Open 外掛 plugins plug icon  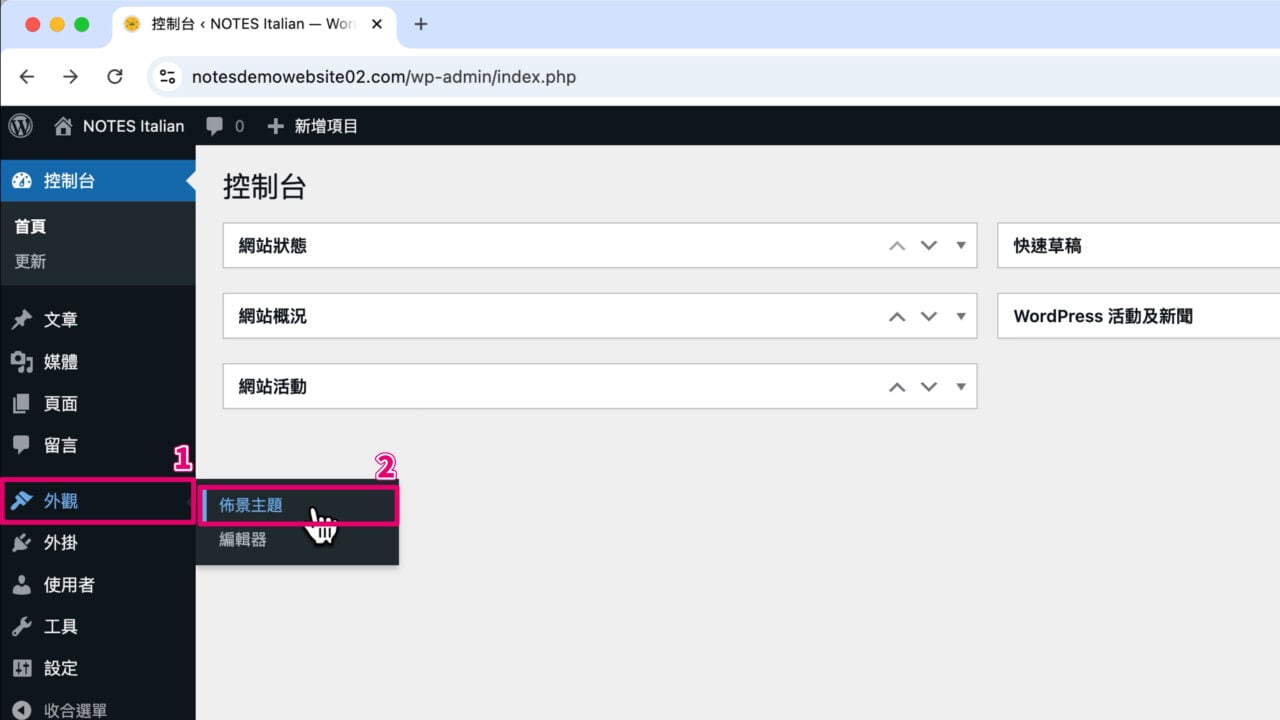(21, 543)
